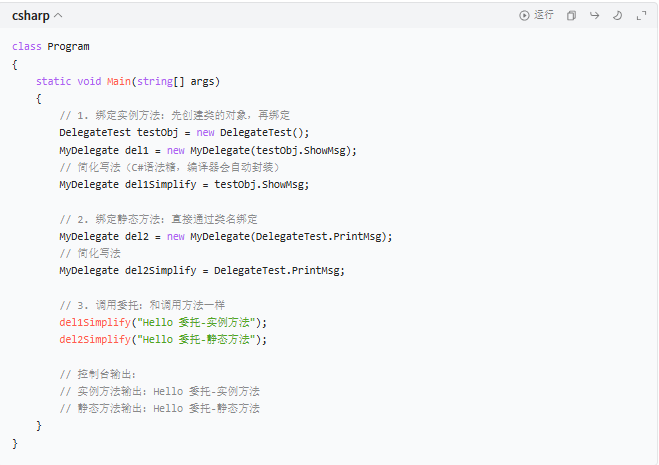Click 'new DelegateTest()' constructor call

(x=252, y=132)
